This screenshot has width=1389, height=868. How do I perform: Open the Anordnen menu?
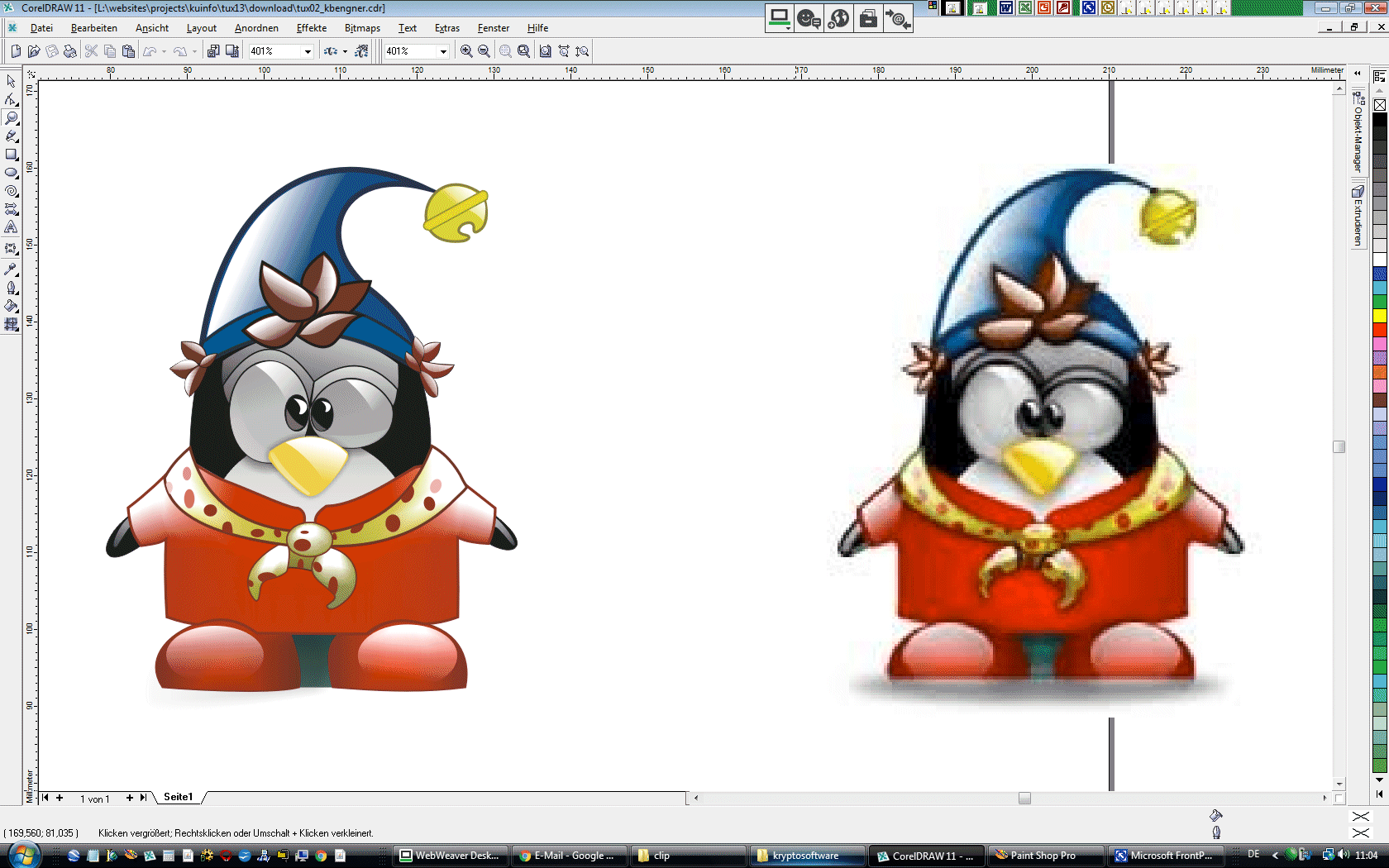coord(256,28)
